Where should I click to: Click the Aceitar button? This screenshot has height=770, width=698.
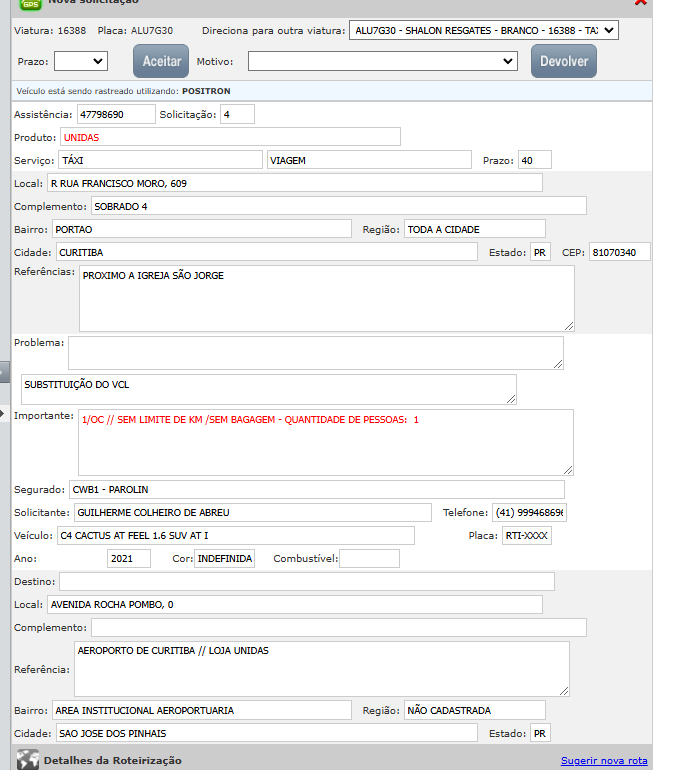coord(161,61)
